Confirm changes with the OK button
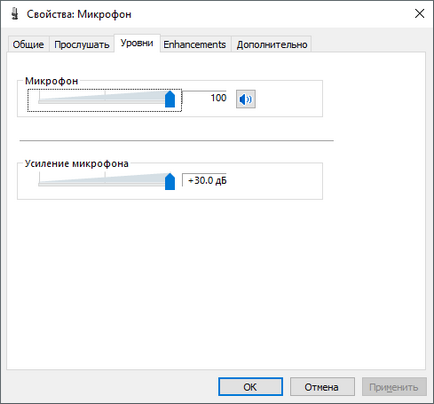 click(250, 387)
